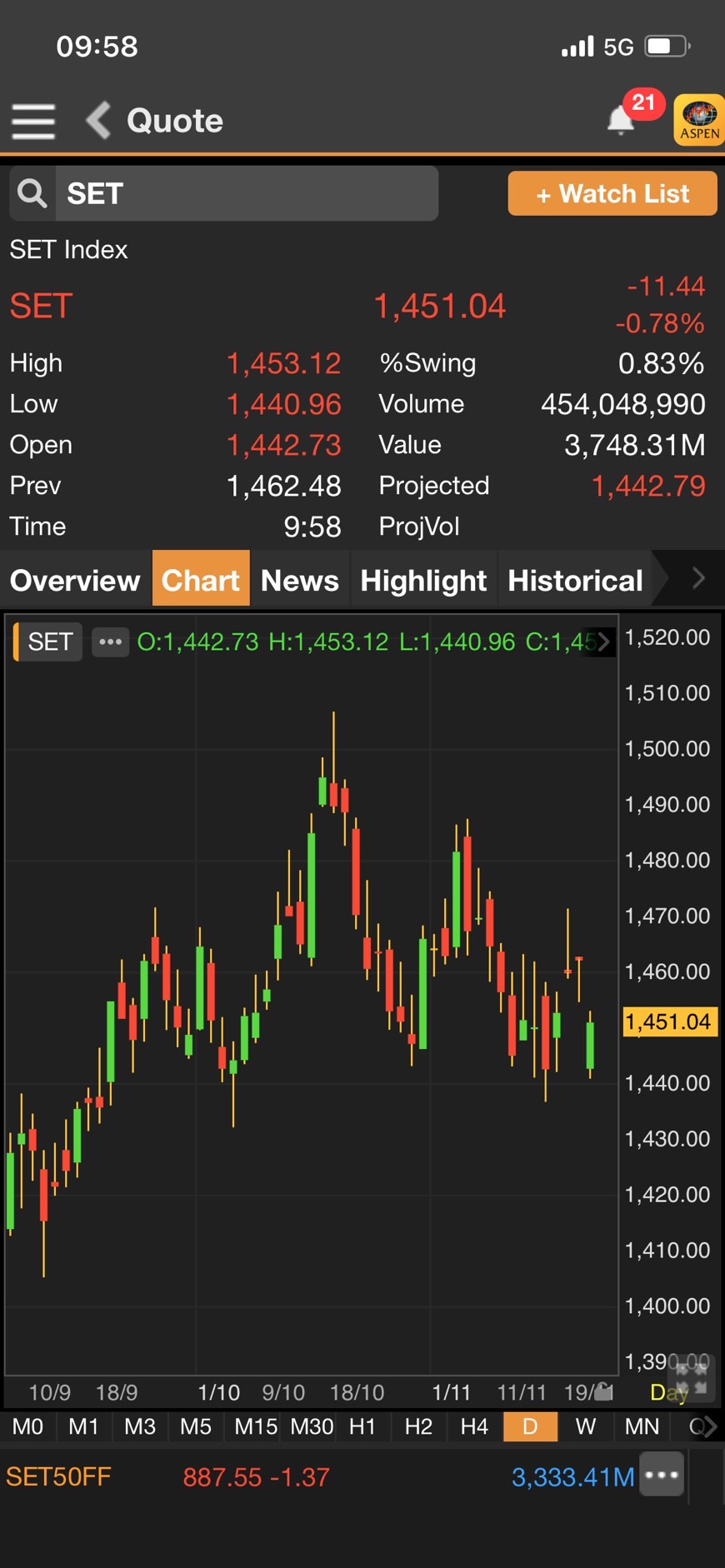
Task: Tap the 1,451.04 current price axis marker
Action: tap(669, 1021)
